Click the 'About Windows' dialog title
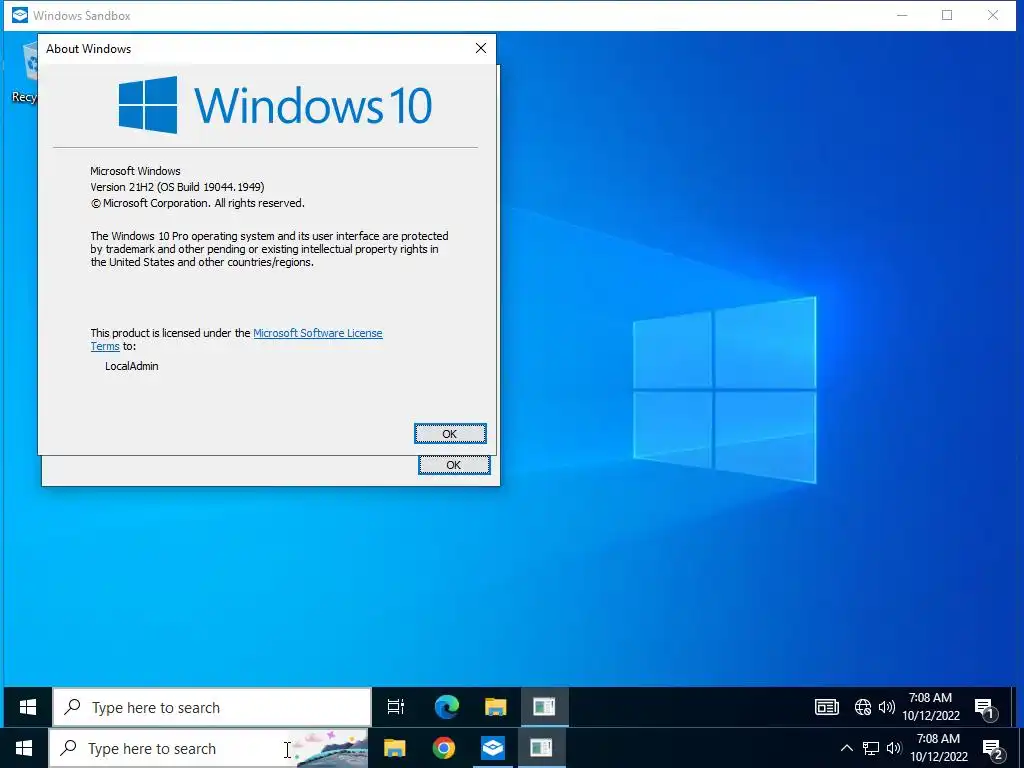The image size is (1024, 768). [x=89, y=49]
